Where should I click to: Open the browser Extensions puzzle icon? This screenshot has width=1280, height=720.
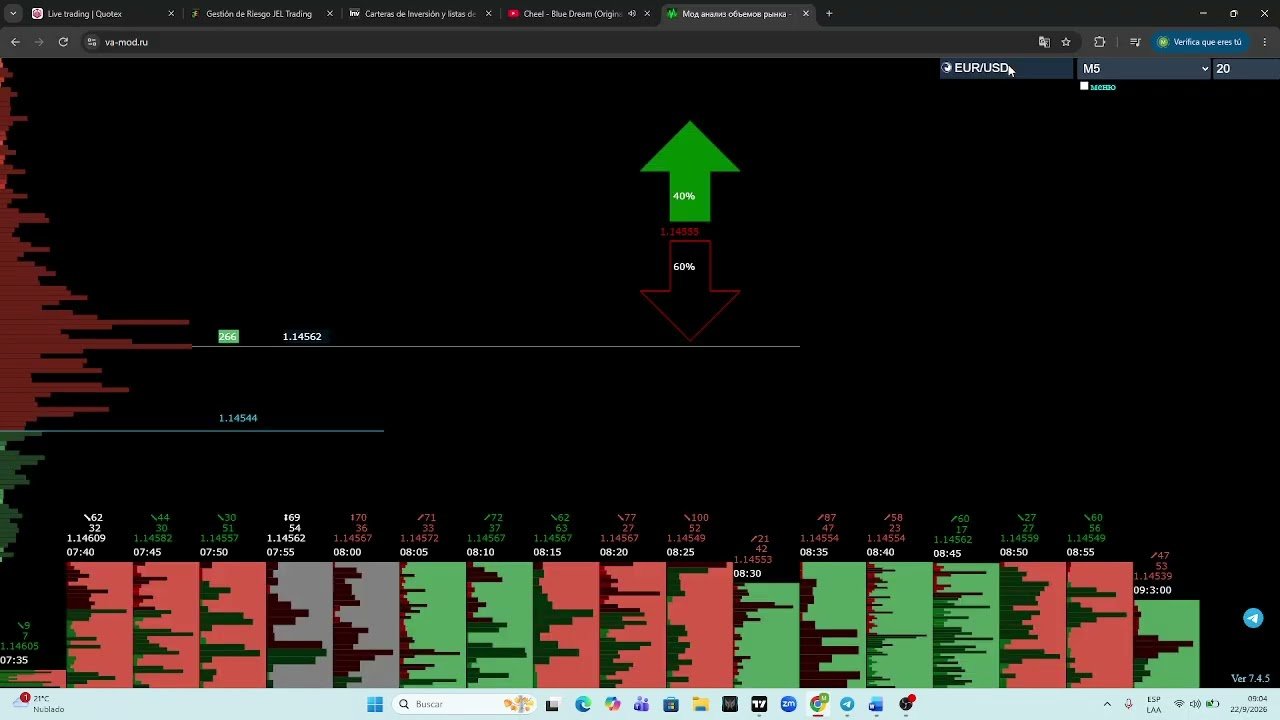tap(1100, 42)
